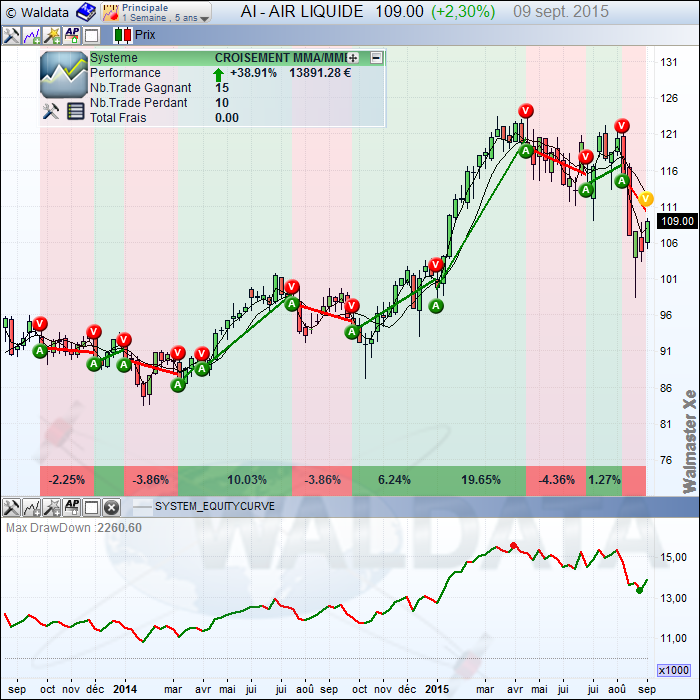Click the 109.00 current price tag on price axis
This screenshot has width=700, height=700.
tap(677, 221)
